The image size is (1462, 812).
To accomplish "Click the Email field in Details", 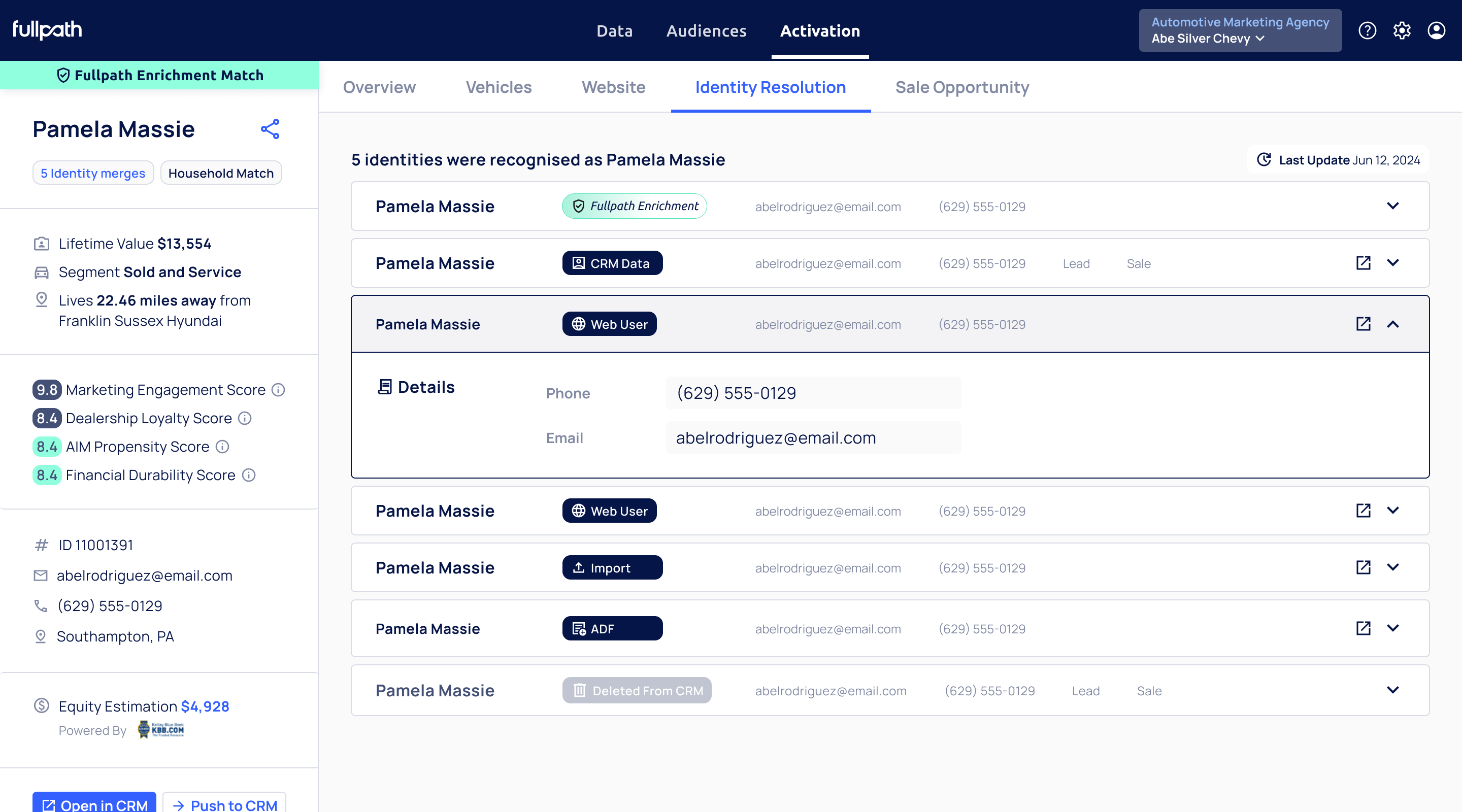I will tap(813, 438).
